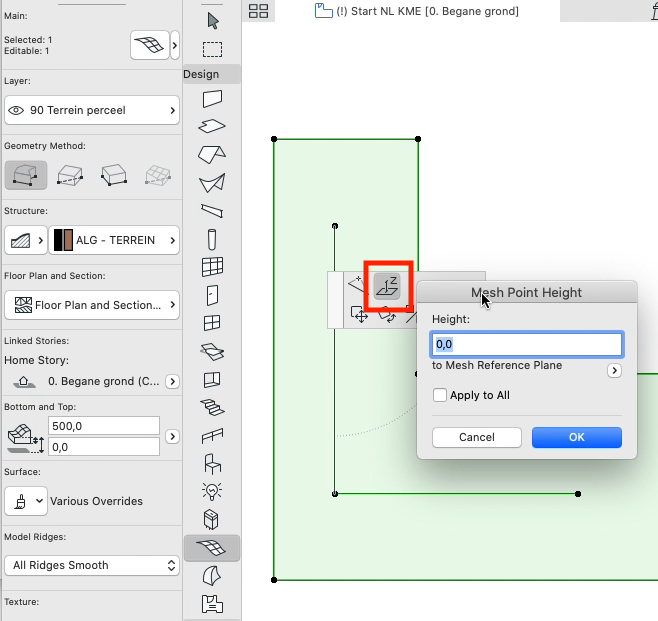Click the rotate pet palette icon
Viewport: 658px width, 621px height.
point(387,316)
